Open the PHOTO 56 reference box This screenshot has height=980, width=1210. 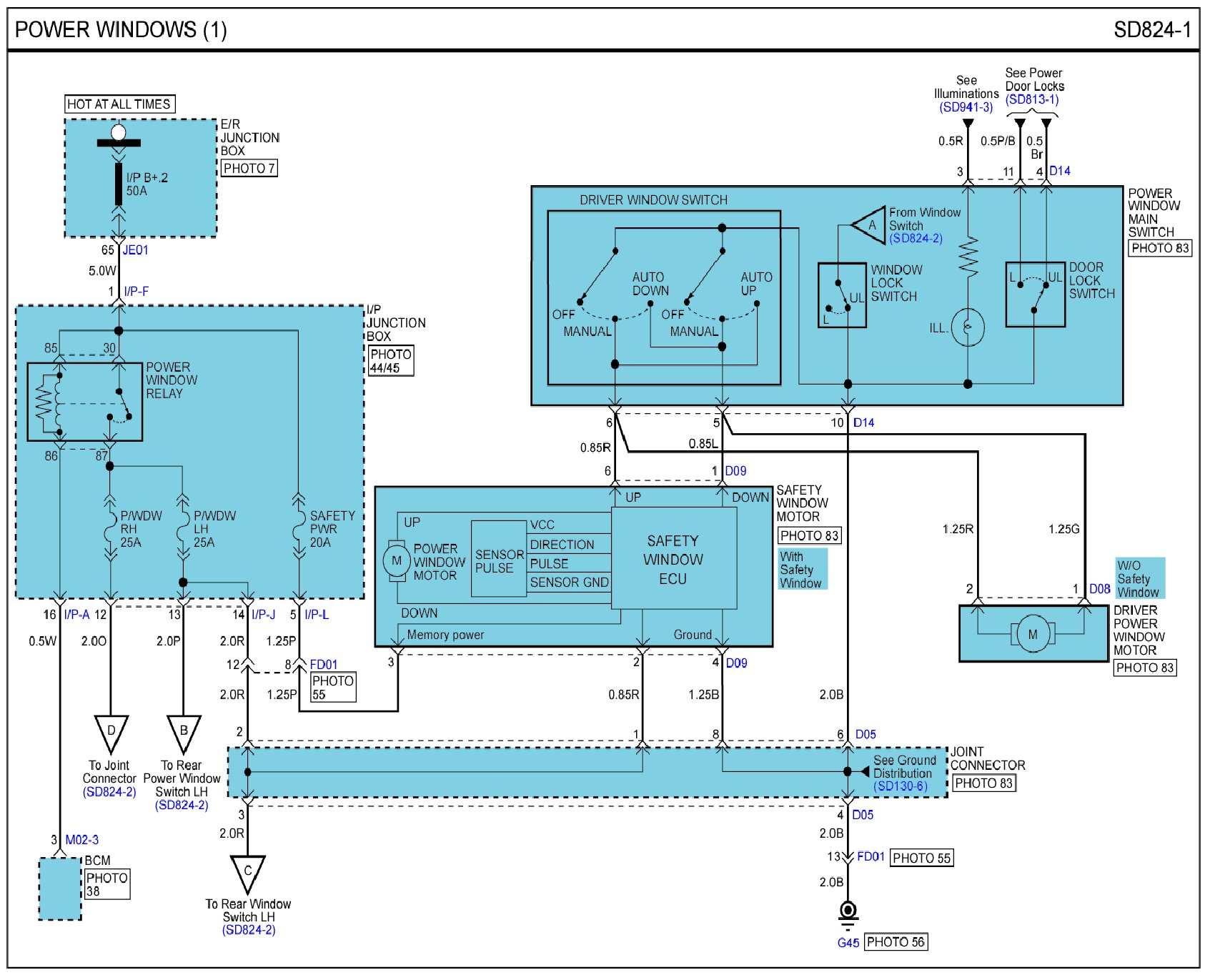point(896,942)
